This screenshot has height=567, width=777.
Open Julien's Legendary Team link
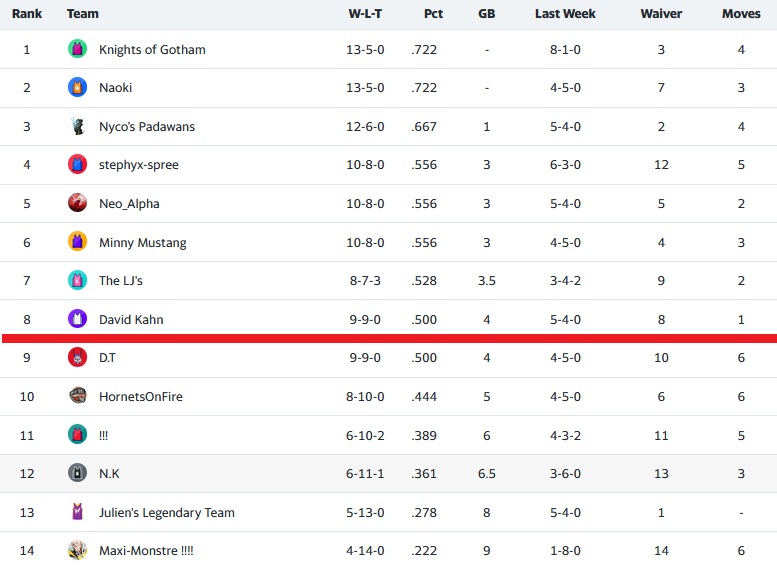(x=167, y=513)
